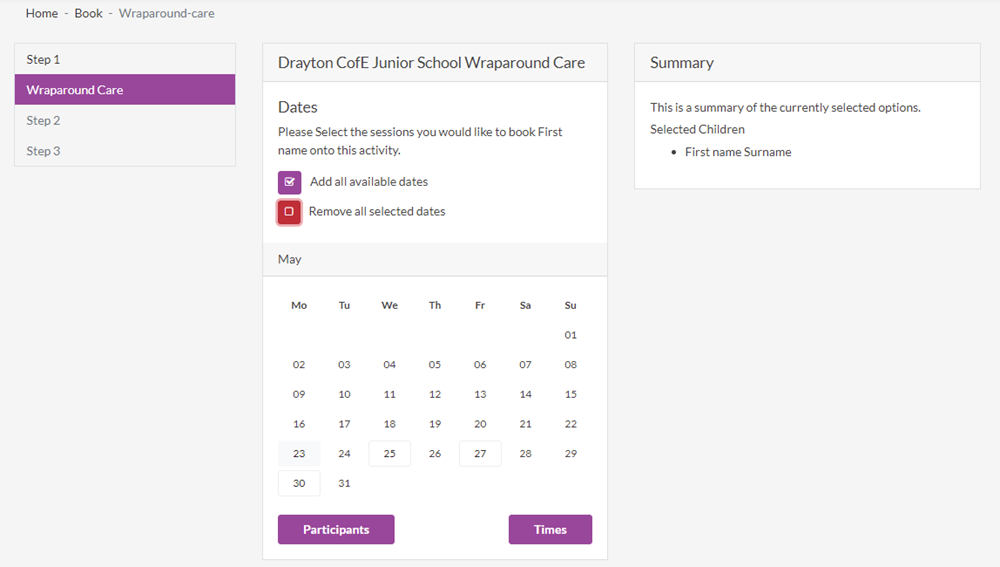Click the Wraparound-care breadcrumb

click(166, 13)
